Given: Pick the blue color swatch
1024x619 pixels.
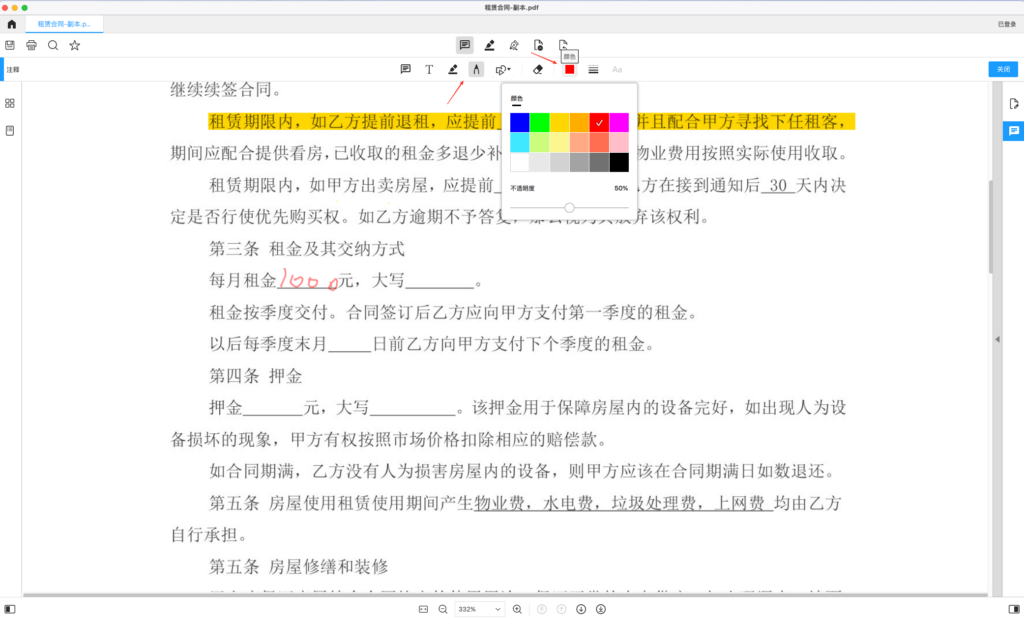Looking at the screenshot, I should point(519,122).
